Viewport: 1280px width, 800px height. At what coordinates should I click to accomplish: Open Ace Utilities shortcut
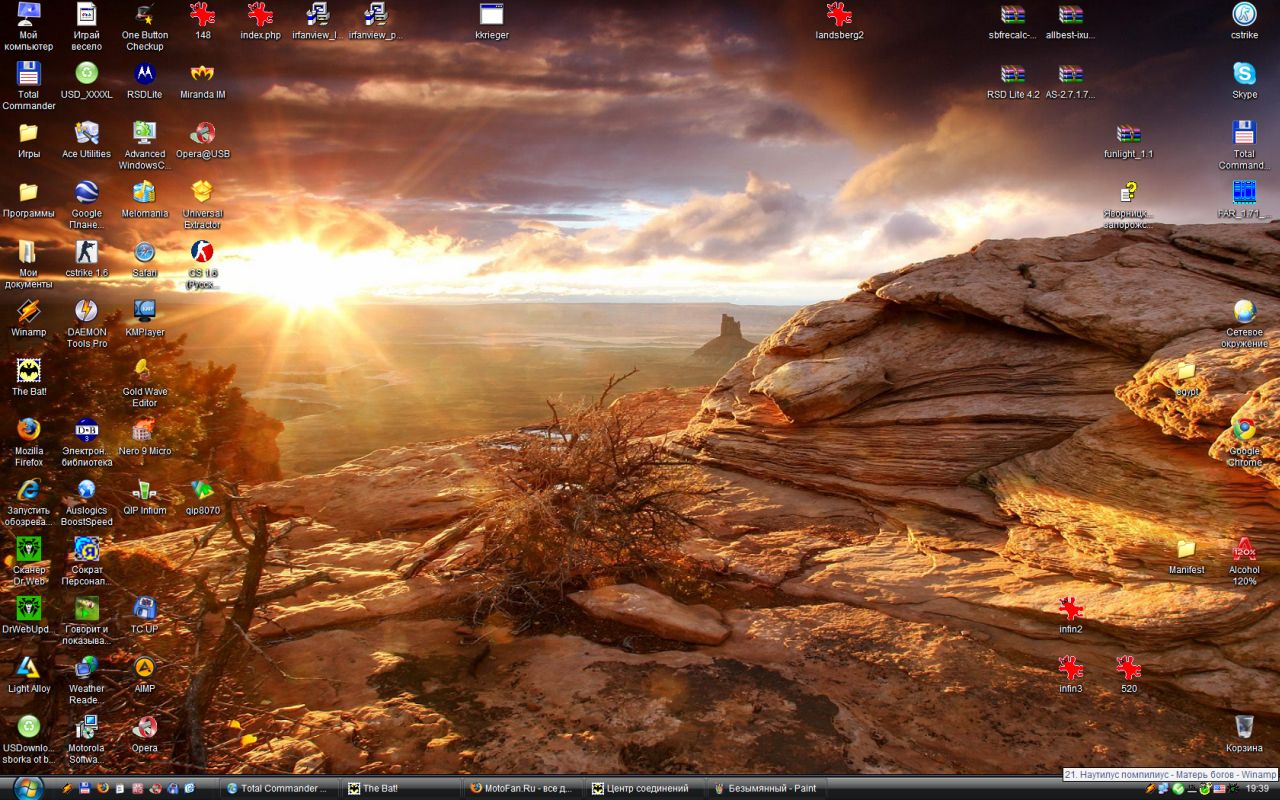87,140
